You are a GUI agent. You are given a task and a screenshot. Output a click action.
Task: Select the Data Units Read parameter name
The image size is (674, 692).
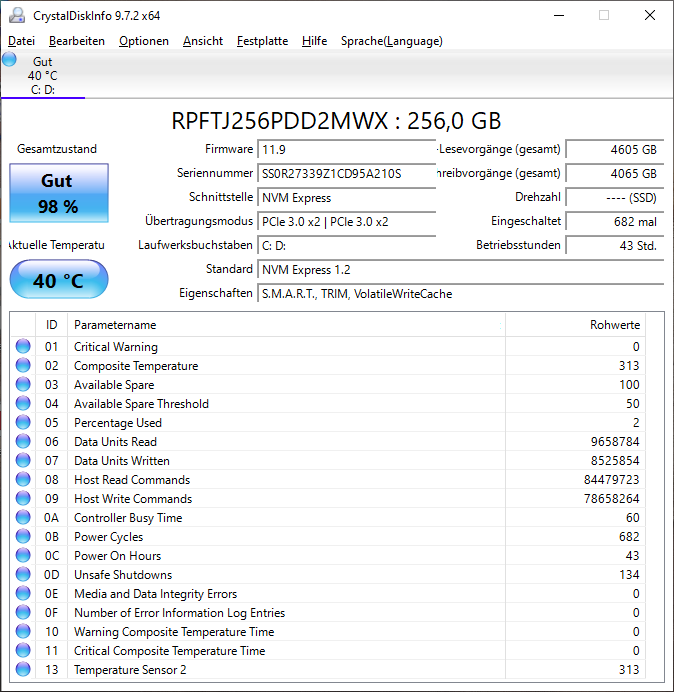click(x=115, y=442)
